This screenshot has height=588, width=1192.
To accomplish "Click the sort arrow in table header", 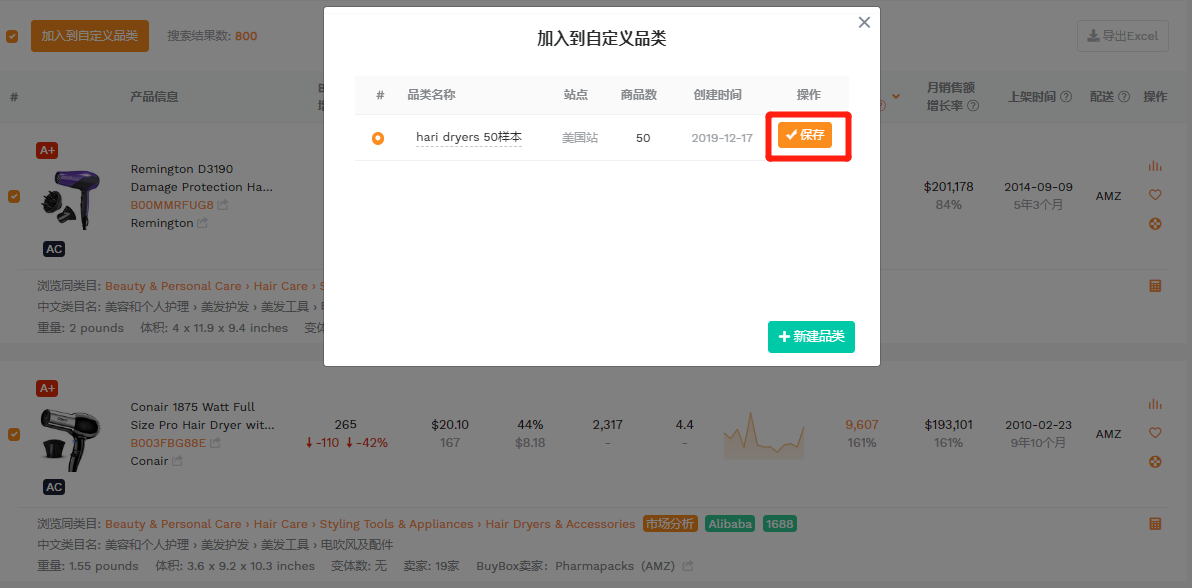I will point(896,97).
